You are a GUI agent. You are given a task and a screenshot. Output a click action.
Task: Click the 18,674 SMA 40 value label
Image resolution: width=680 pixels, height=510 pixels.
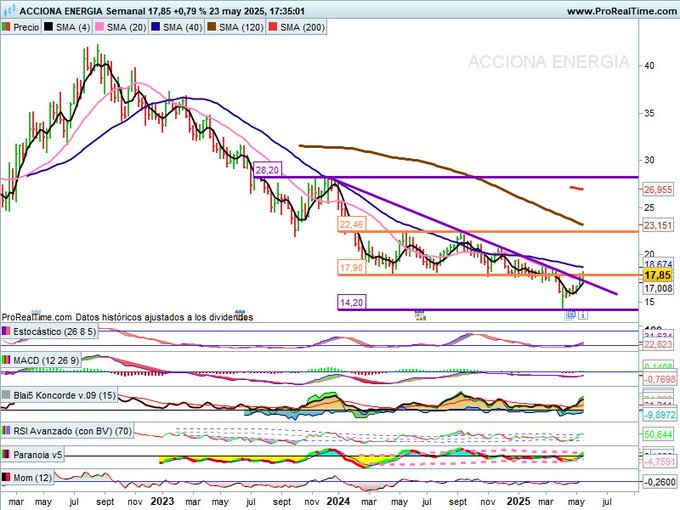click(x=658, y=264)
